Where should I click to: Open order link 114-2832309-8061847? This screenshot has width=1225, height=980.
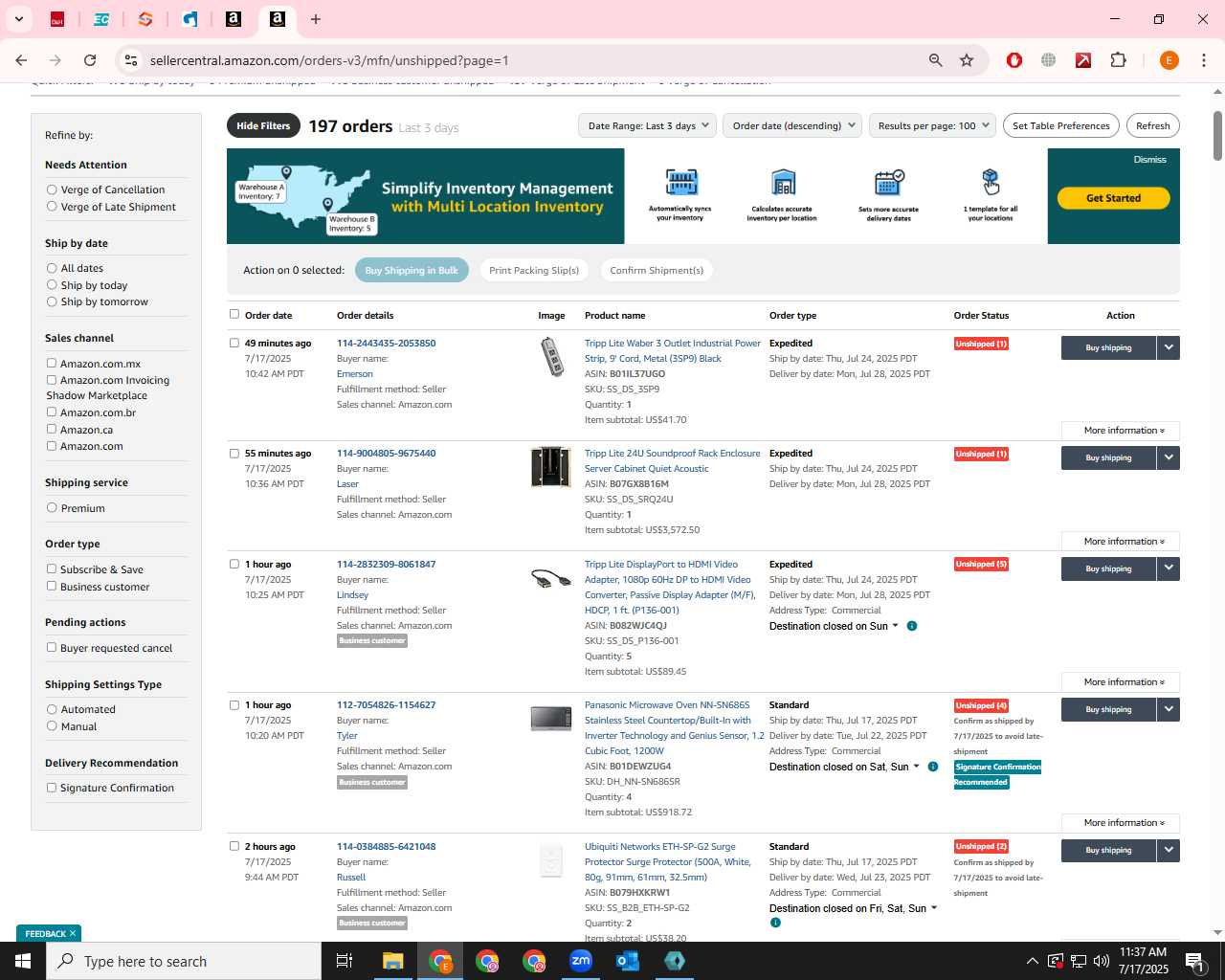click(386, 565)
